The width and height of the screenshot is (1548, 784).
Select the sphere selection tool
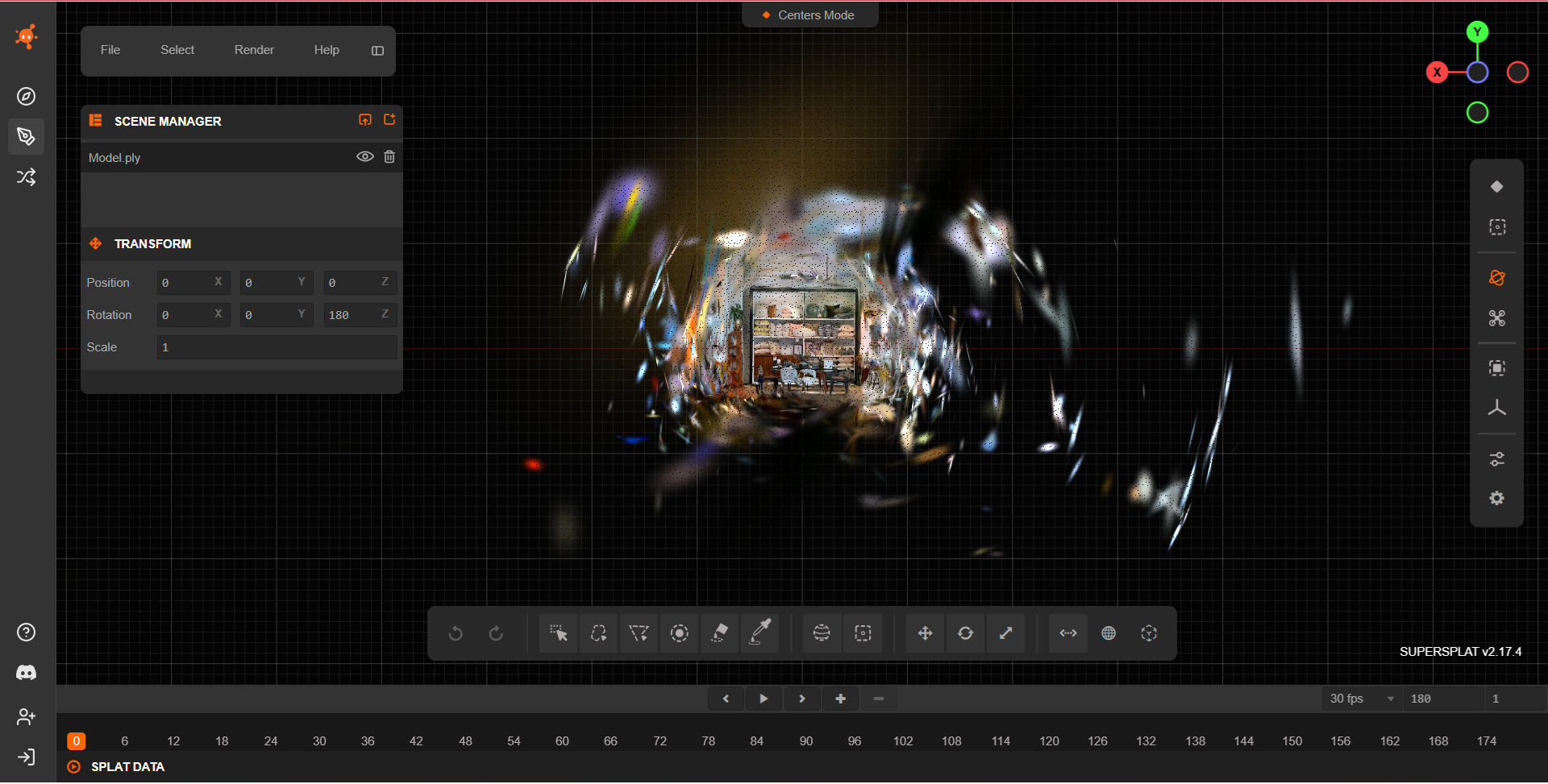(822, 634)
